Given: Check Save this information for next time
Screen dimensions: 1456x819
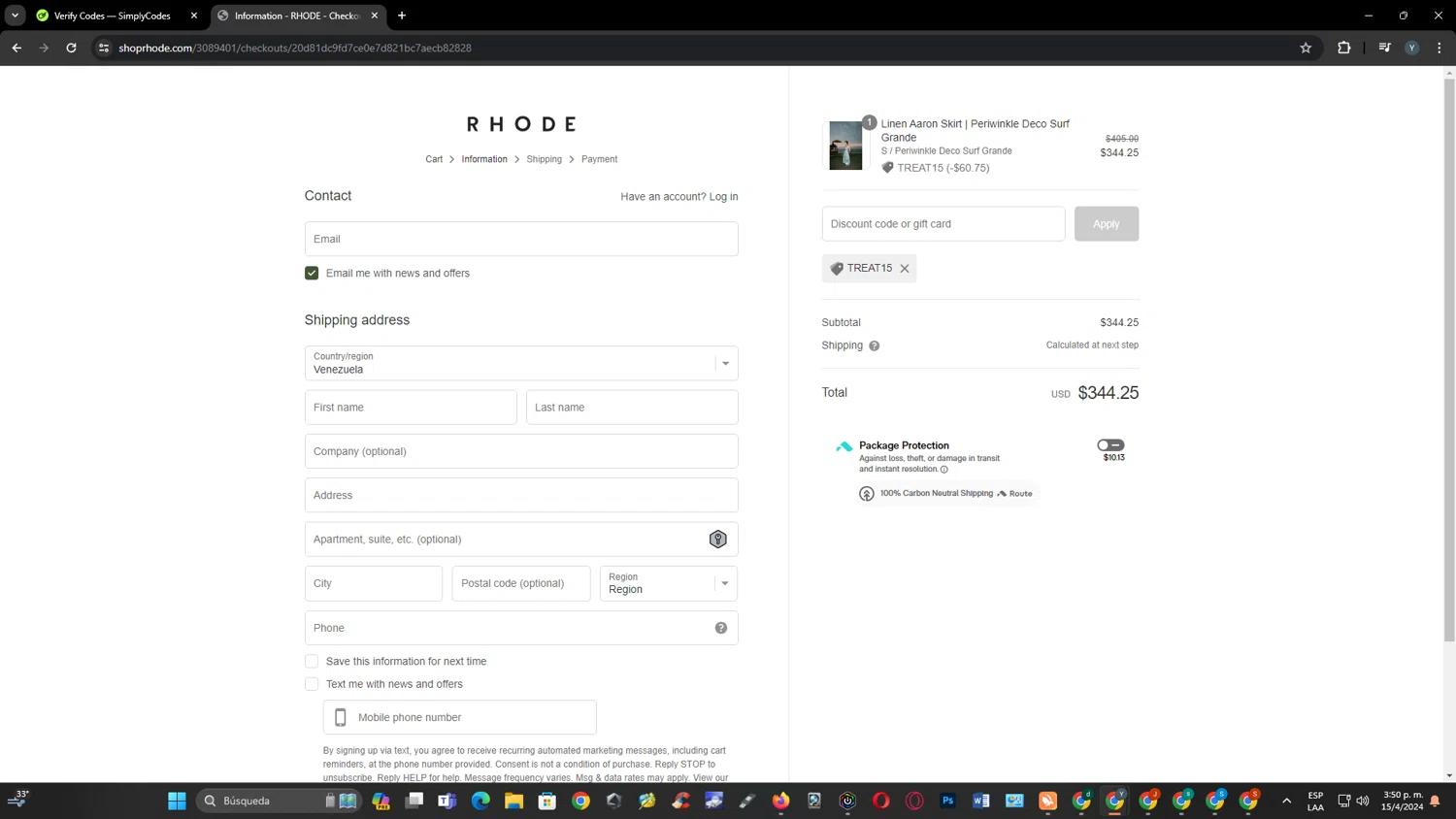Looking at the screenshot, I should tap(312, 662).
